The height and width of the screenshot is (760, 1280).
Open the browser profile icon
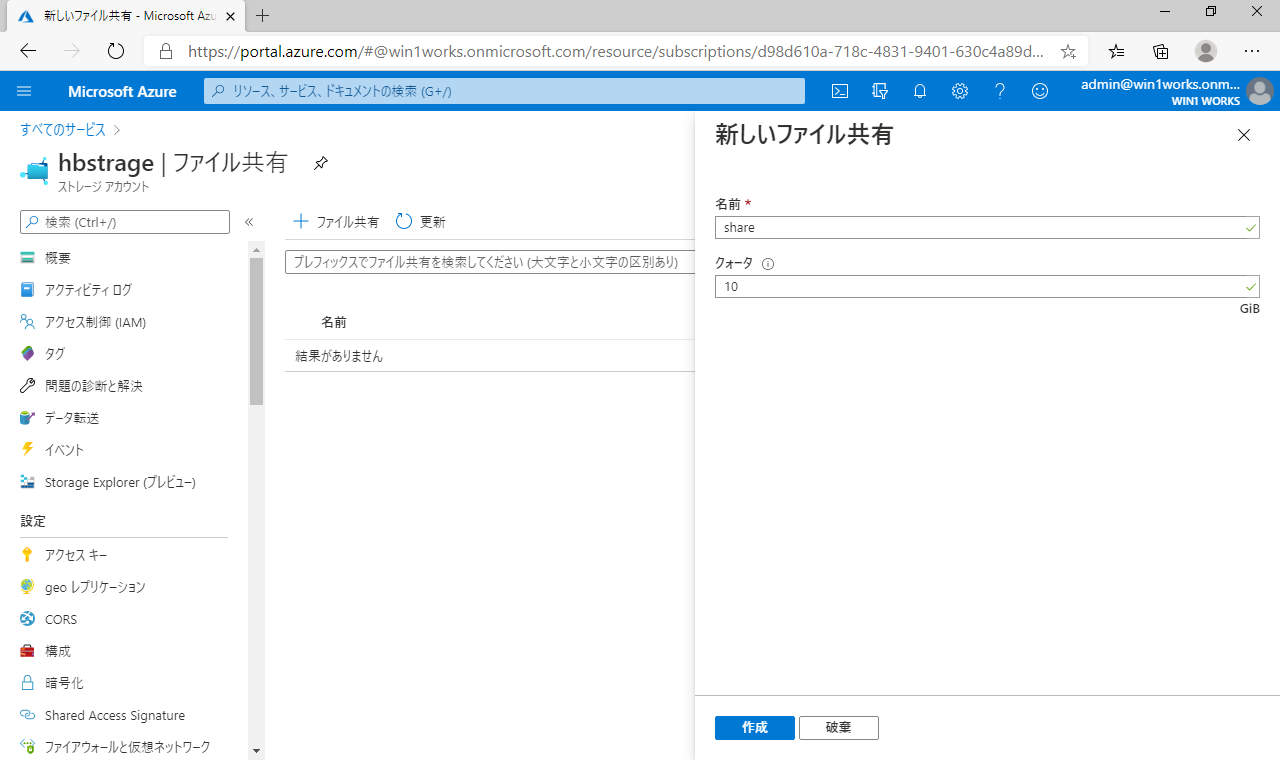point(1206,51)
